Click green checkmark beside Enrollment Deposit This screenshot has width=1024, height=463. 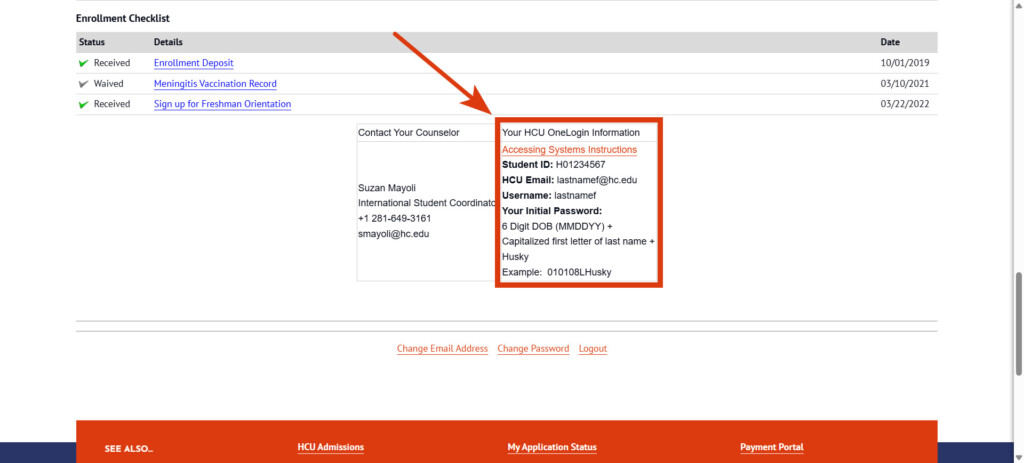coord(84,63)
